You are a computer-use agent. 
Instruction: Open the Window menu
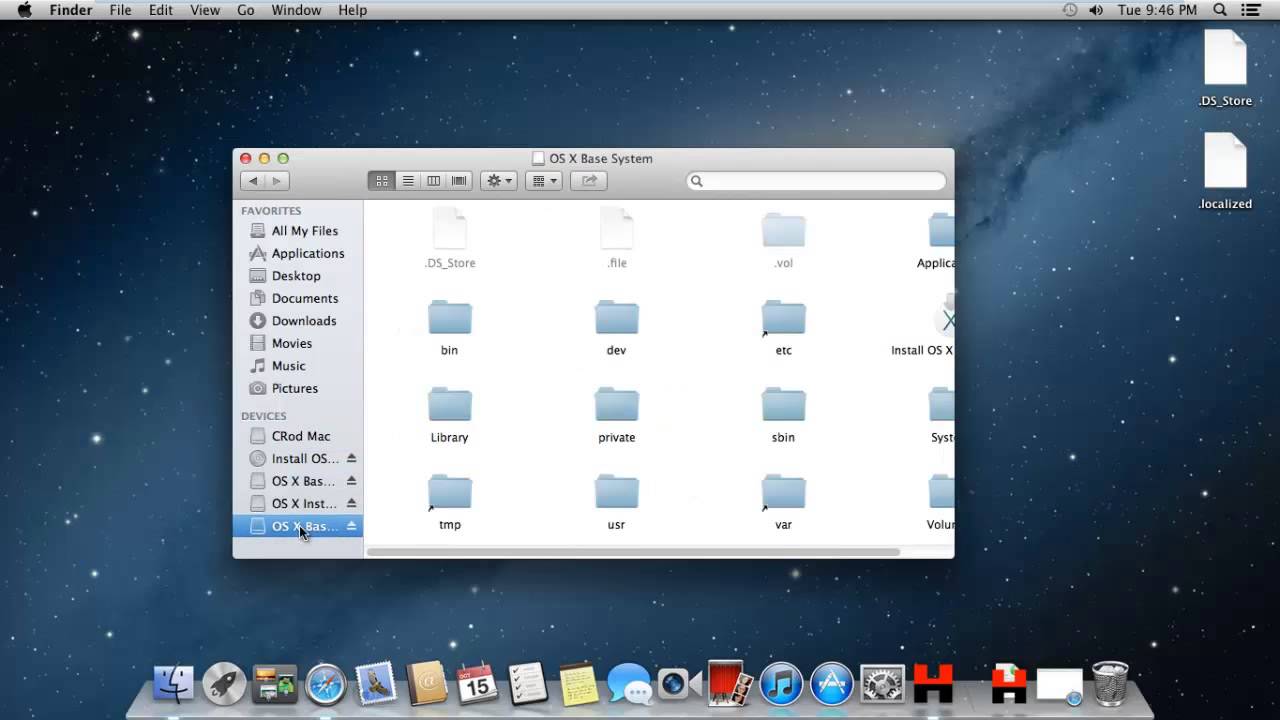tap(296, 10)
